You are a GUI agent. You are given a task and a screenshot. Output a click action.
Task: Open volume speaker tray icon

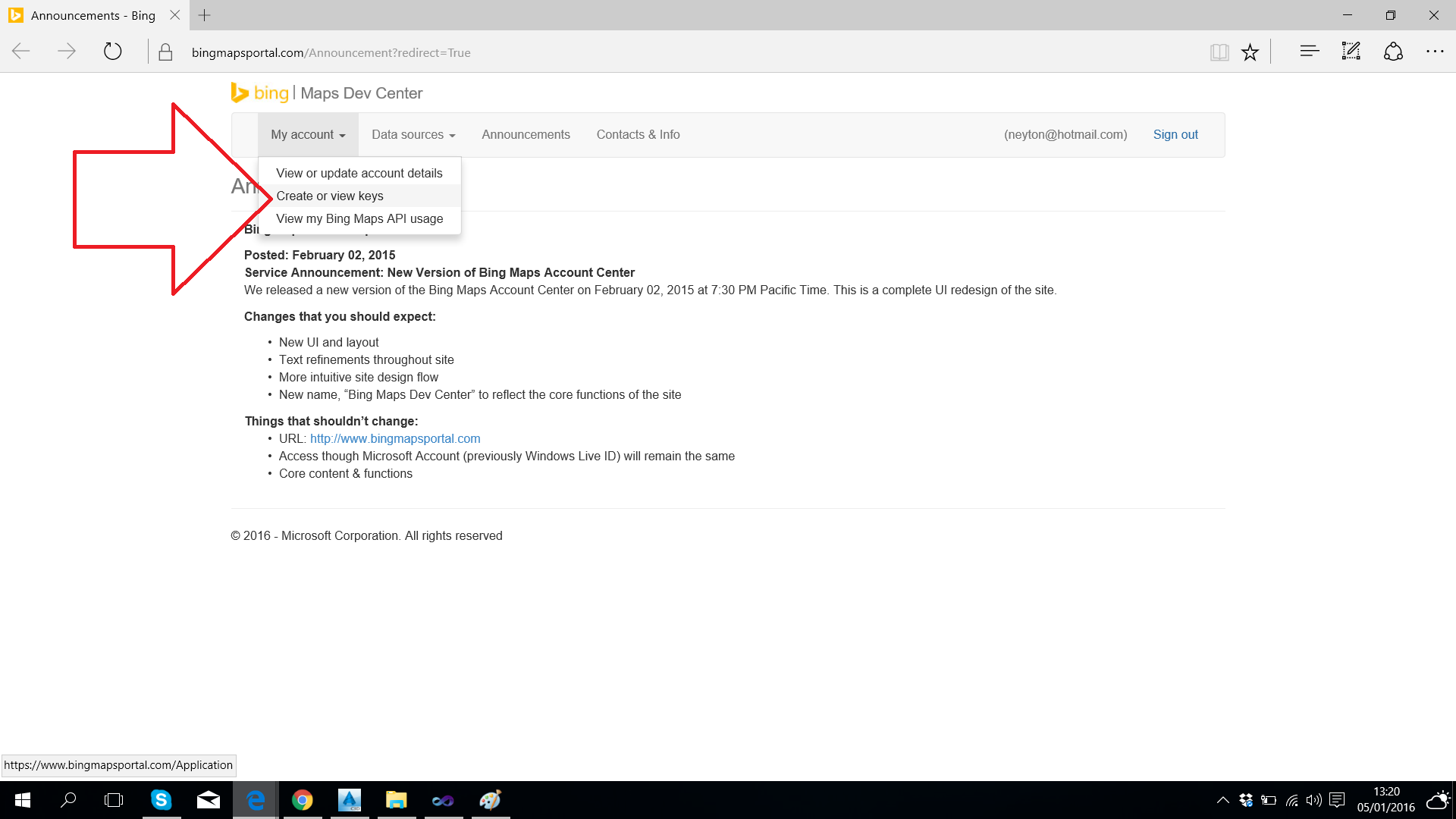[x=1314, y=800]
